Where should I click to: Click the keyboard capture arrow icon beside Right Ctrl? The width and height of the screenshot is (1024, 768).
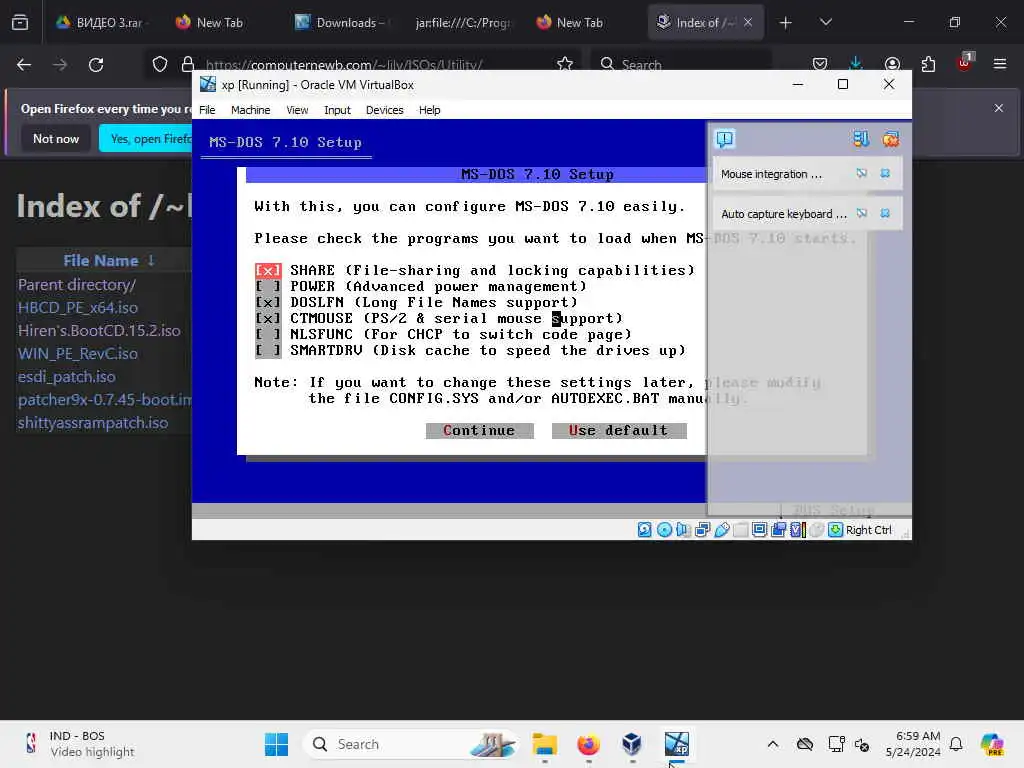pos(835,530)
